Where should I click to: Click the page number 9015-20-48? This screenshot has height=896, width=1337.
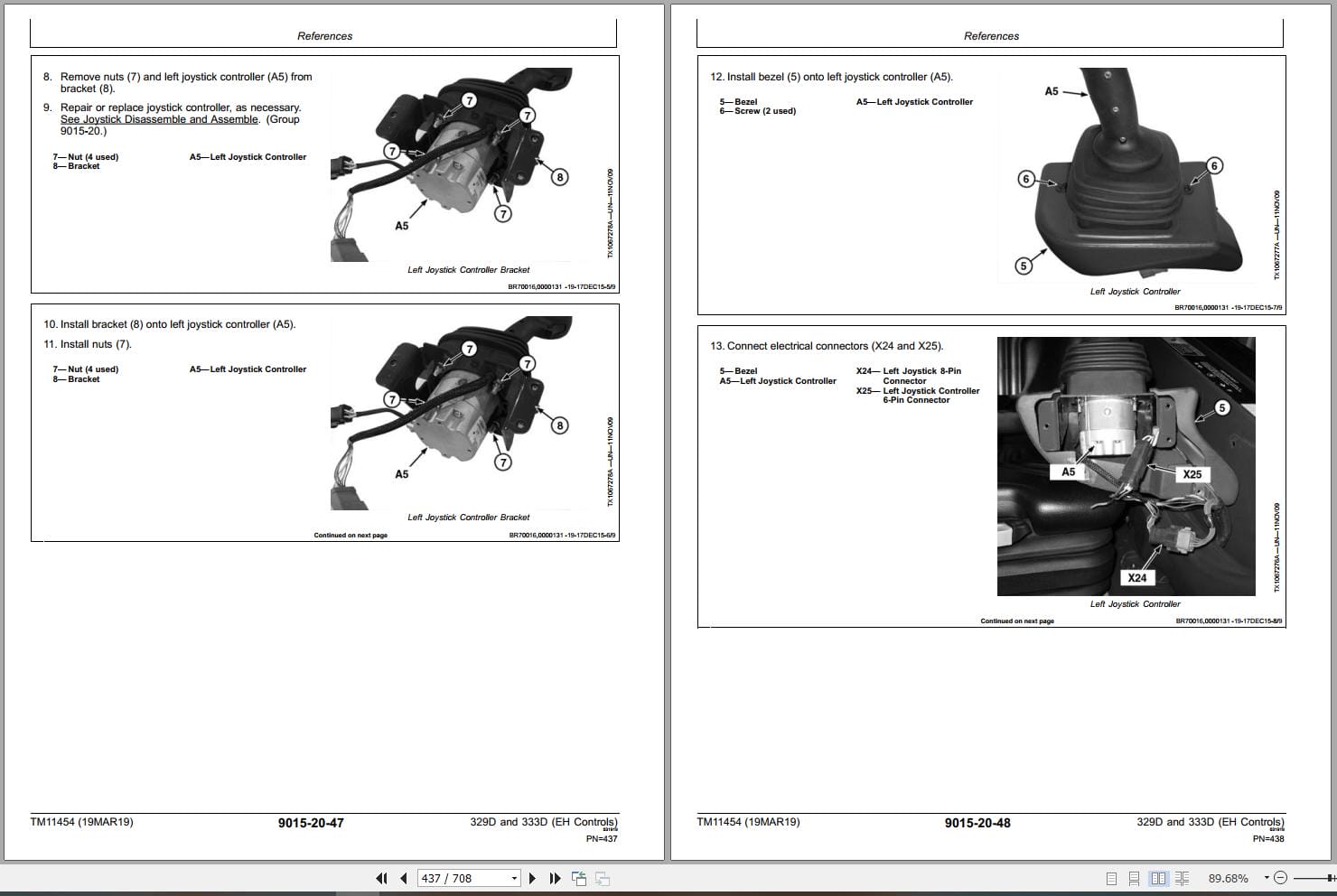pyautogui.click(x=977, y=823)
